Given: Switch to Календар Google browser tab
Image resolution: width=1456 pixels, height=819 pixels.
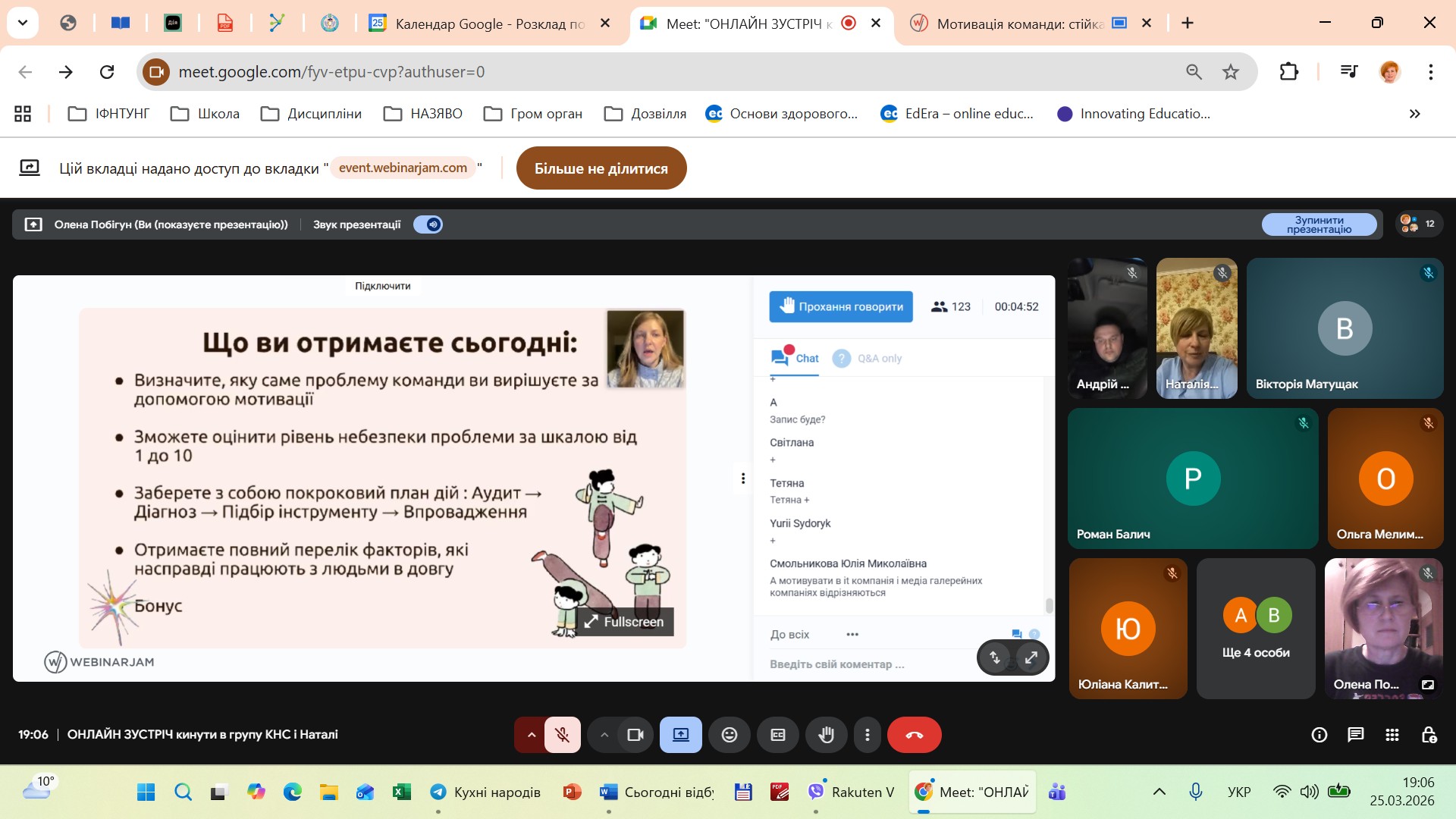Looking at the screenshot, I should pos(489,24).
